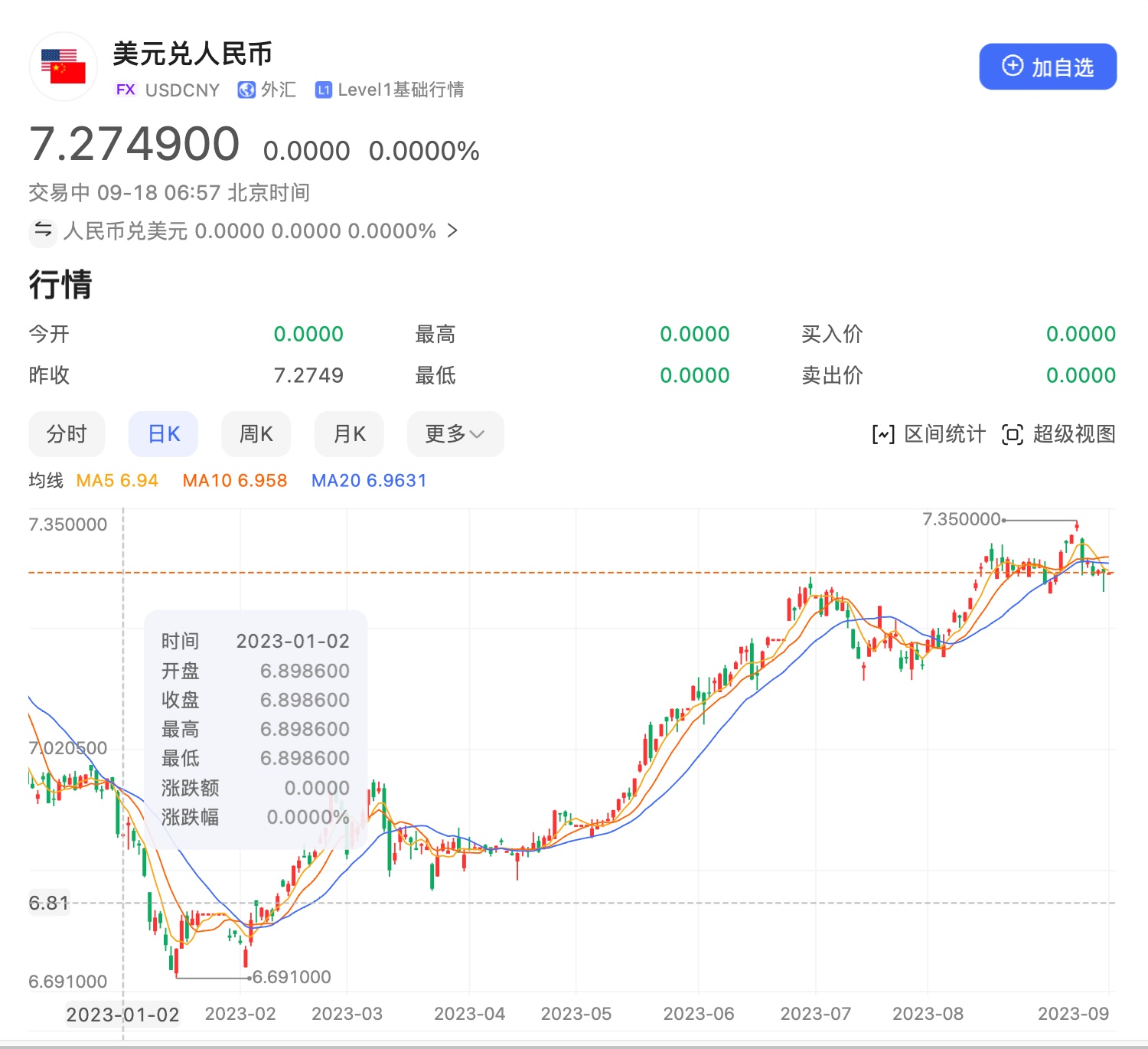
Task: Toggle the MA5 moving average line
Action: click(x=117, y=481)
